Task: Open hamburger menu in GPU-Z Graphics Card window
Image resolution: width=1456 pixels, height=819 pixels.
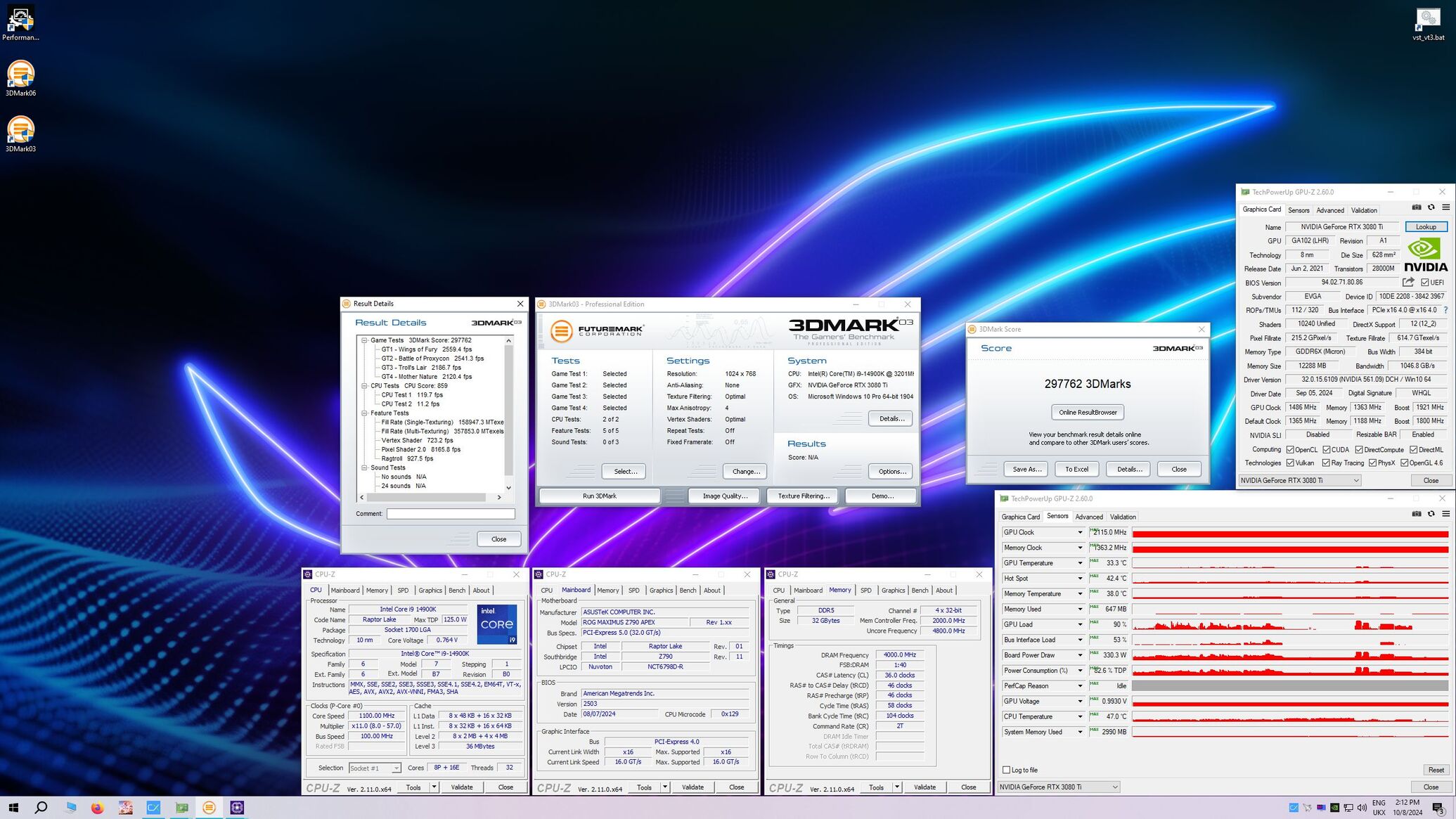Action: [1445, 207]
